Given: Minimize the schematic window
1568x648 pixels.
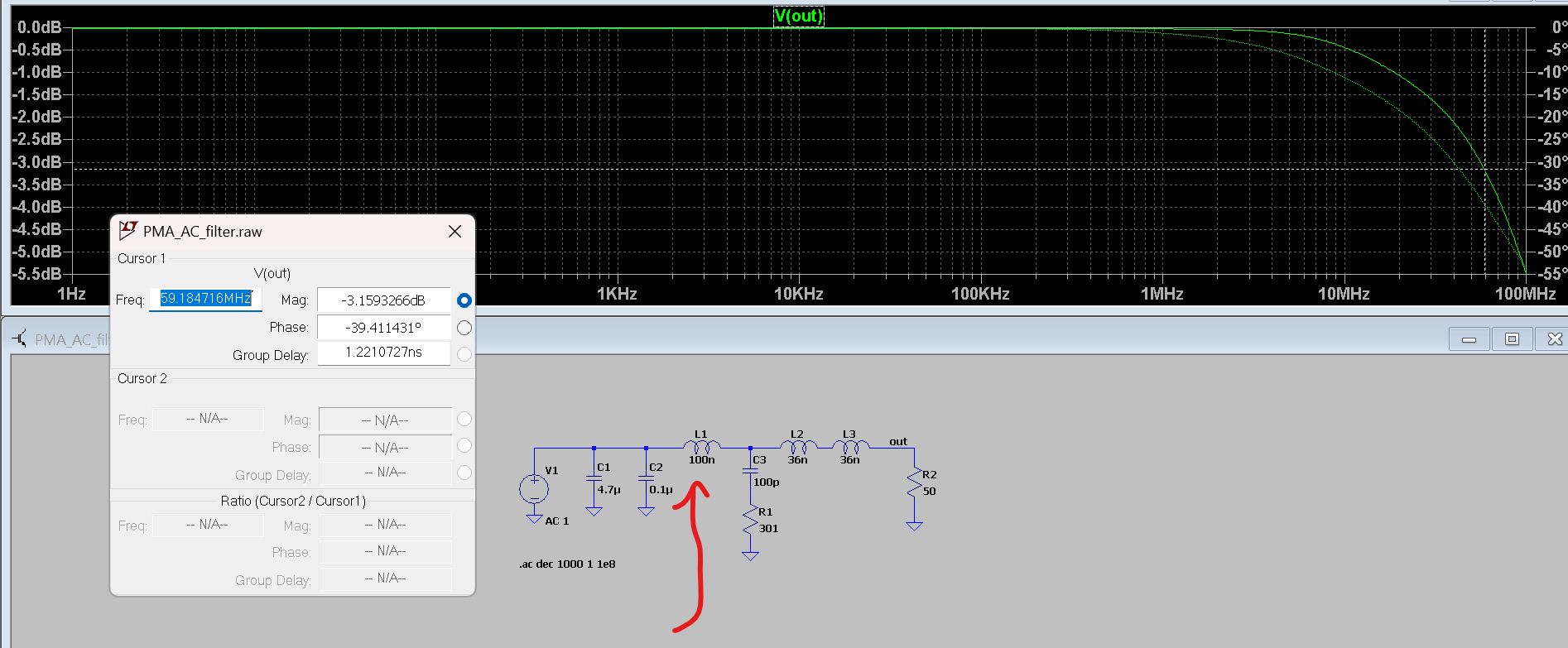Looking at the screenshot, I should (1469, 339).
